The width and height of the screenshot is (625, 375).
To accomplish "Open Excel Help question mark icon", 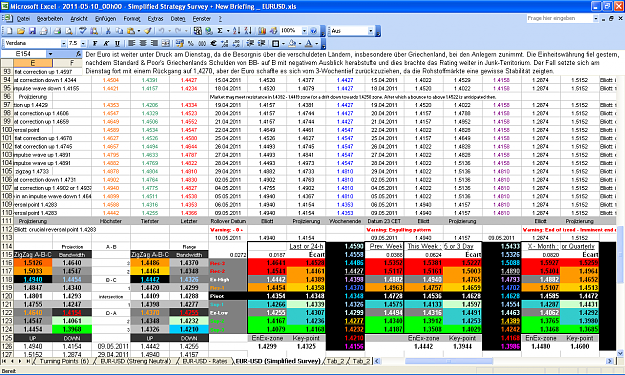I will 313,31.
